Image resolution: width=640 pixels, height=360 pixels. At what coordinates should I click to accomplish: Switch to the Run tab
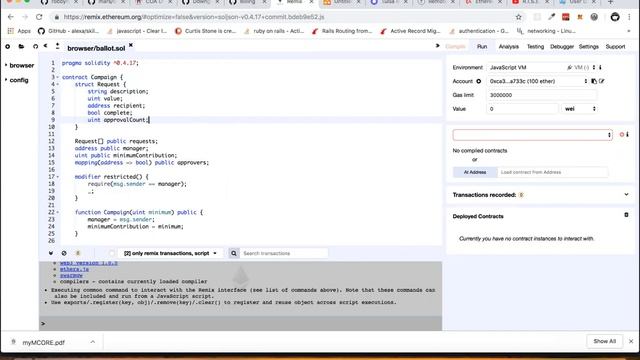482,47
